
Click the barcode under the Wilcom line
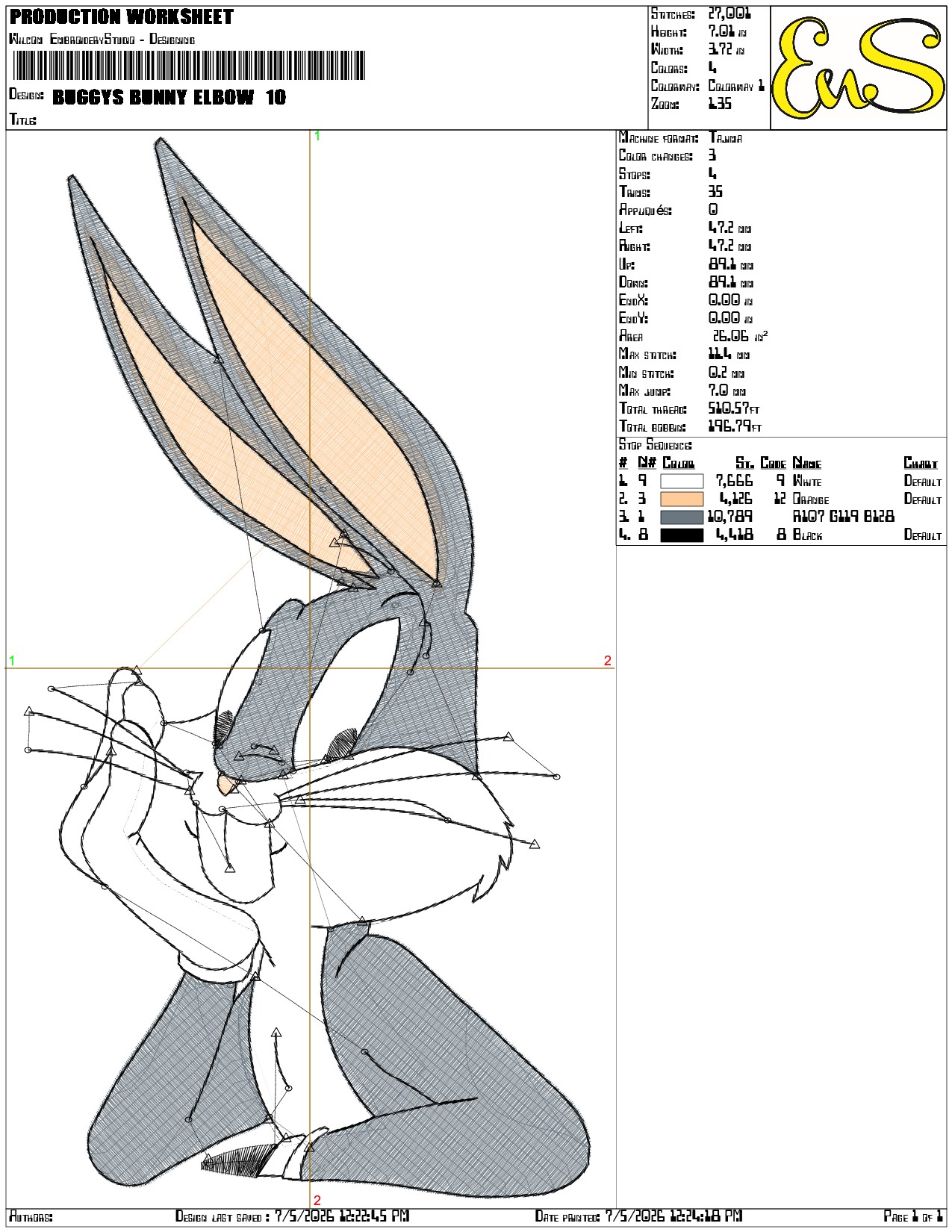tap(189, 66)
